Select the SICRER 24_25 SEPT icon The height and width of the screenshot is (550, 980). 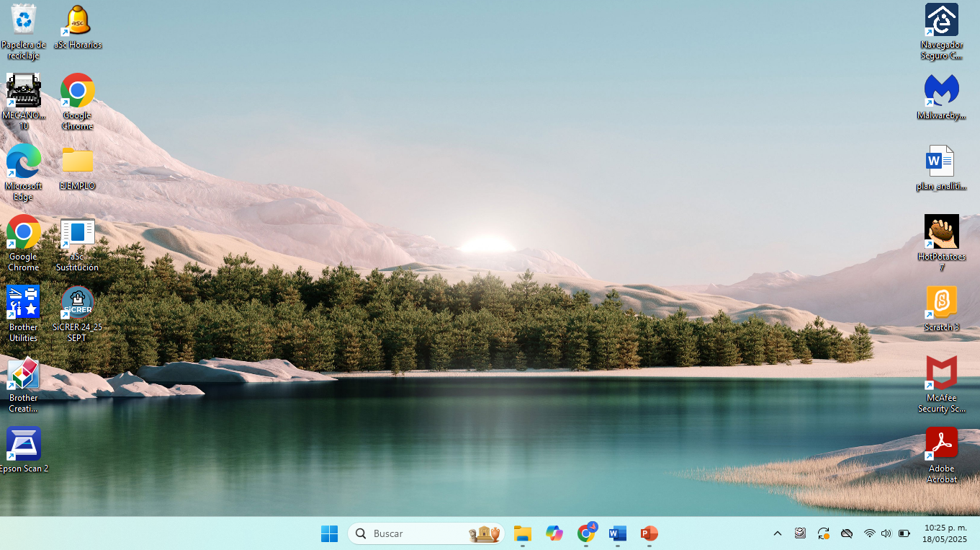[78, 314]
